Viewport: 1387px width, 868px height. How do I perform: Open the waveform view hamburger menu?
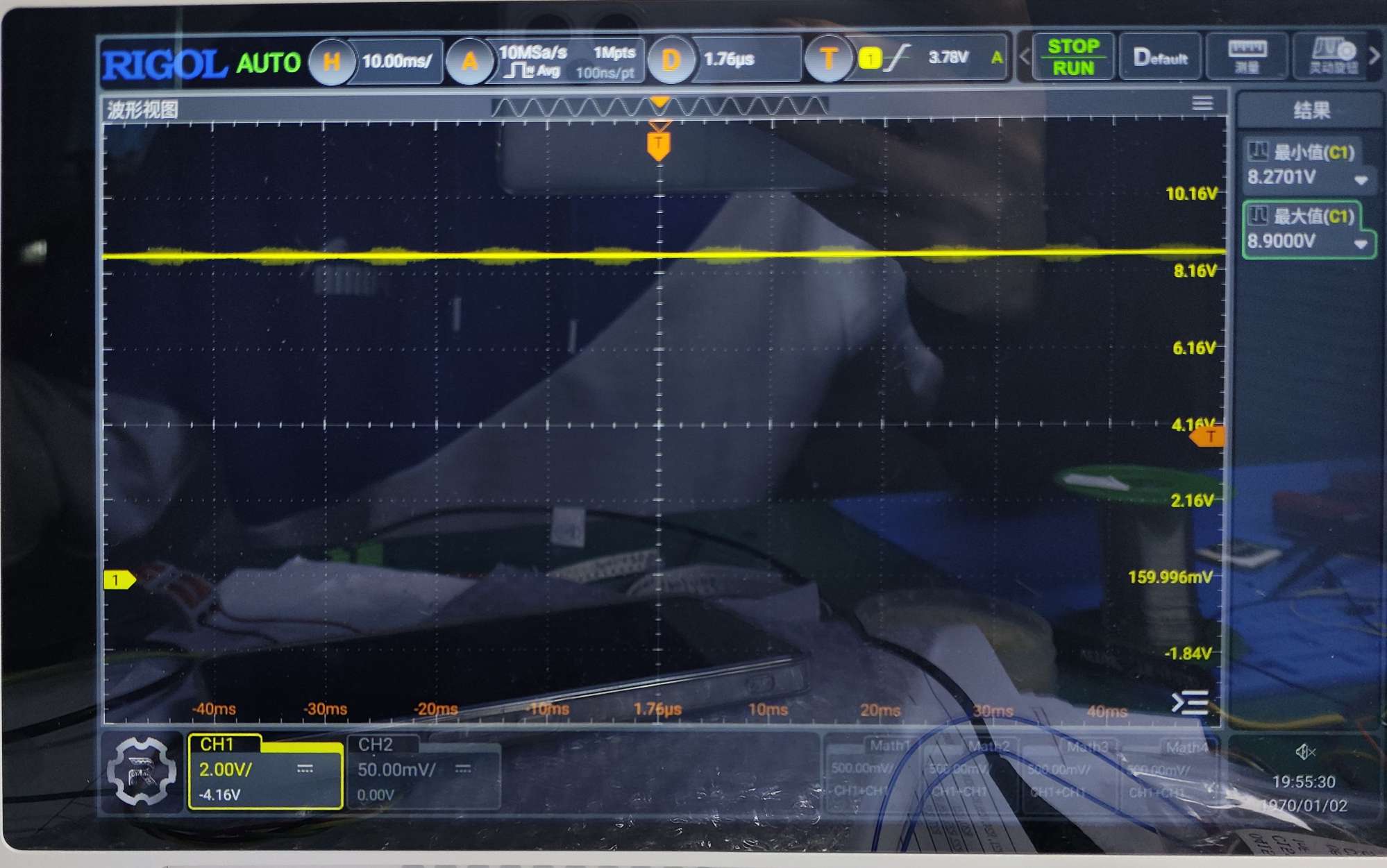[x=1202, y=103]
